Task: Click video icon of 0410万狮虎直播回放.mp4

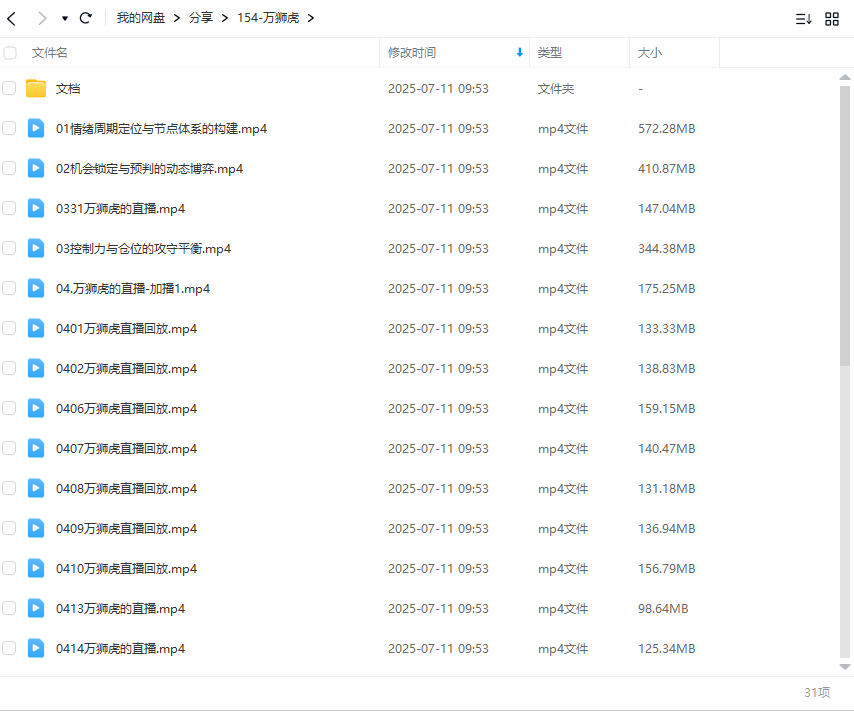Action: point(36,568)
